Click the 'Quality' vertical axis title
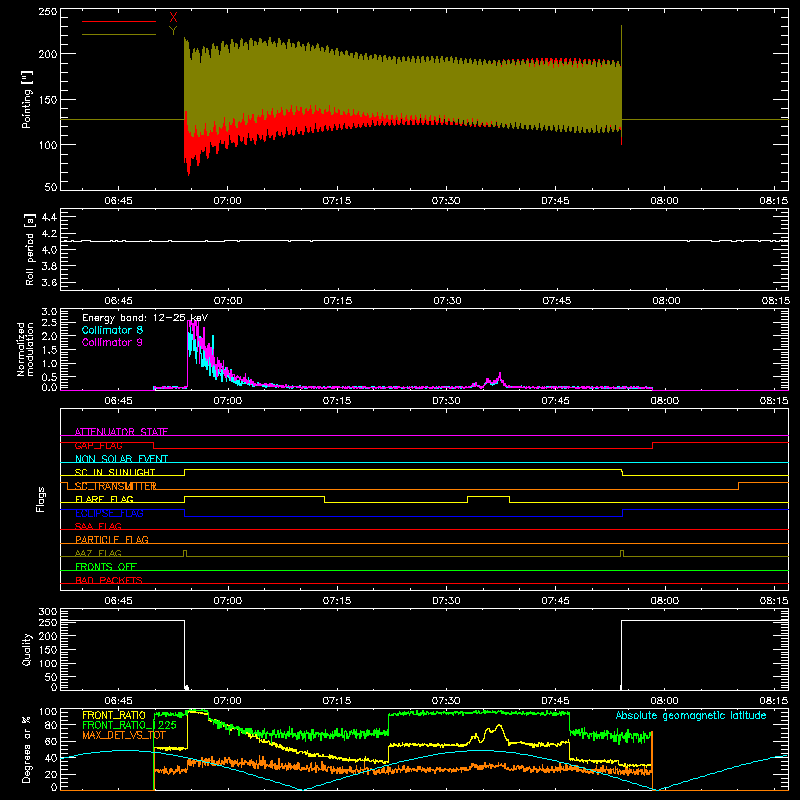This screenshot has height=800, width=800. point(27,649)
